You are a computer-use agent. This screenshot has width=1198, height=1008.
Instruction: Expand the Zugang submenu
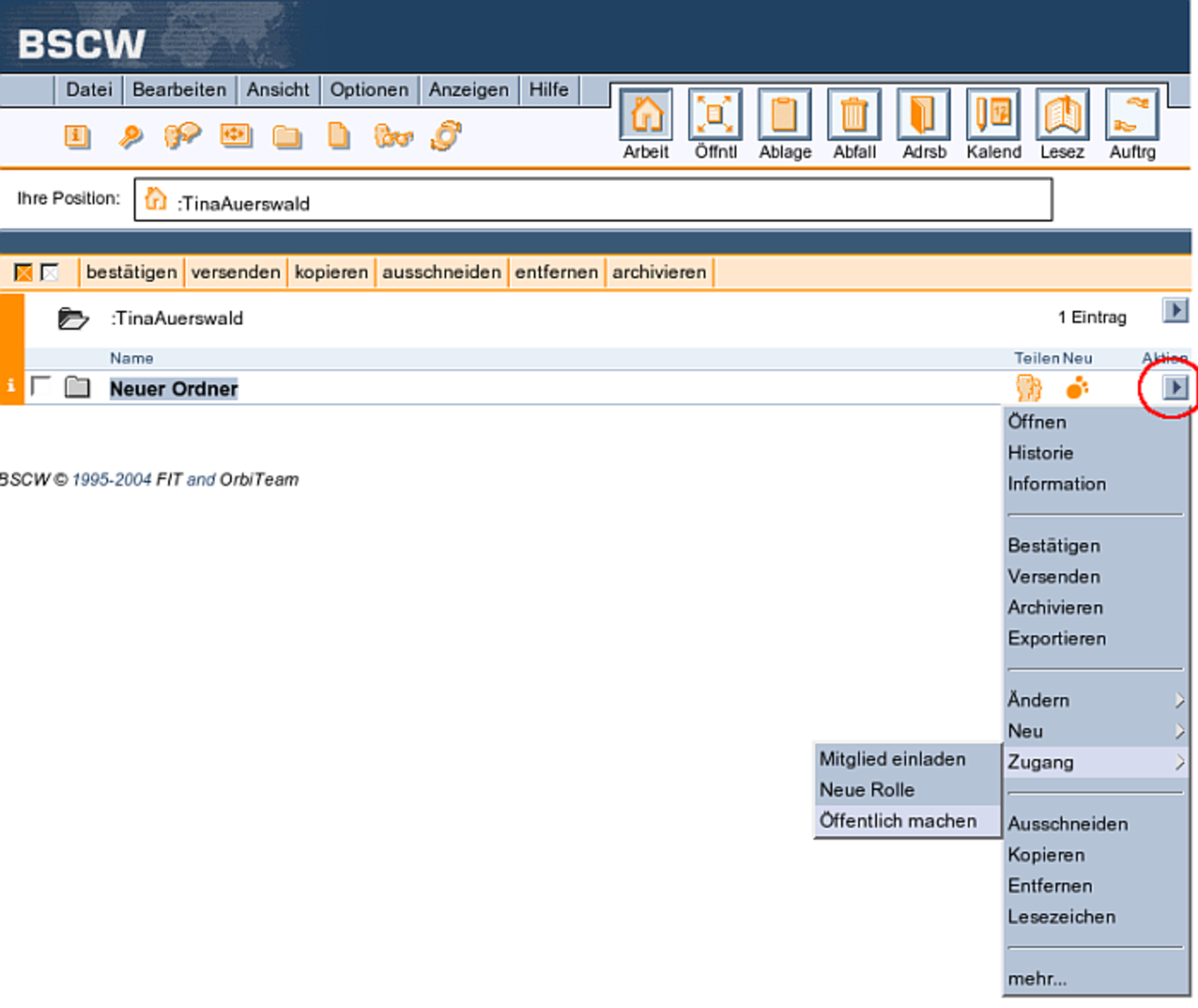pyautogui.click(x=1096, y=762)
